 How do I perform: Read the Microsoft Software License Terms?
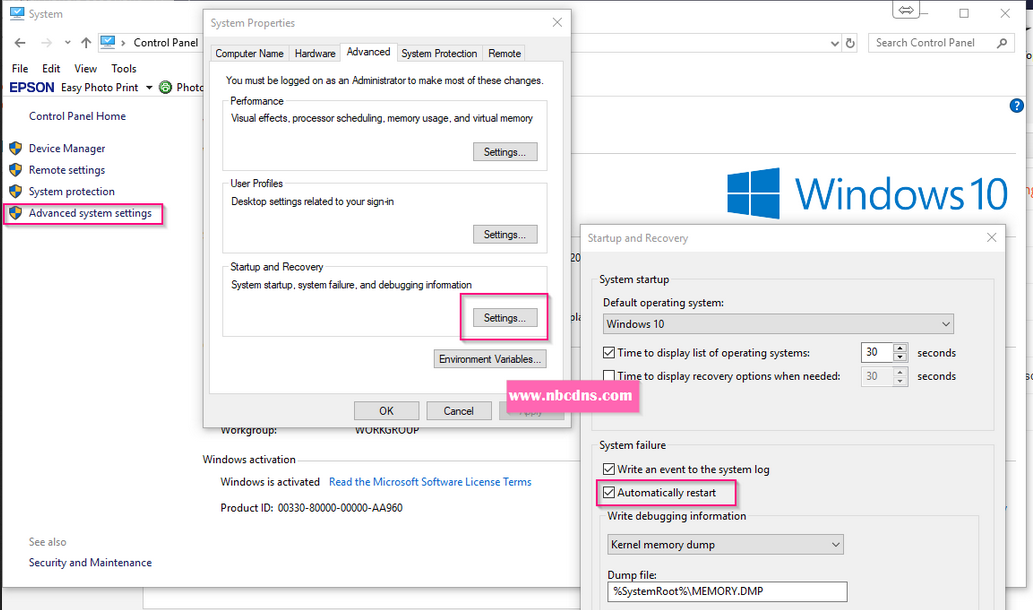(x=430, y=482)
